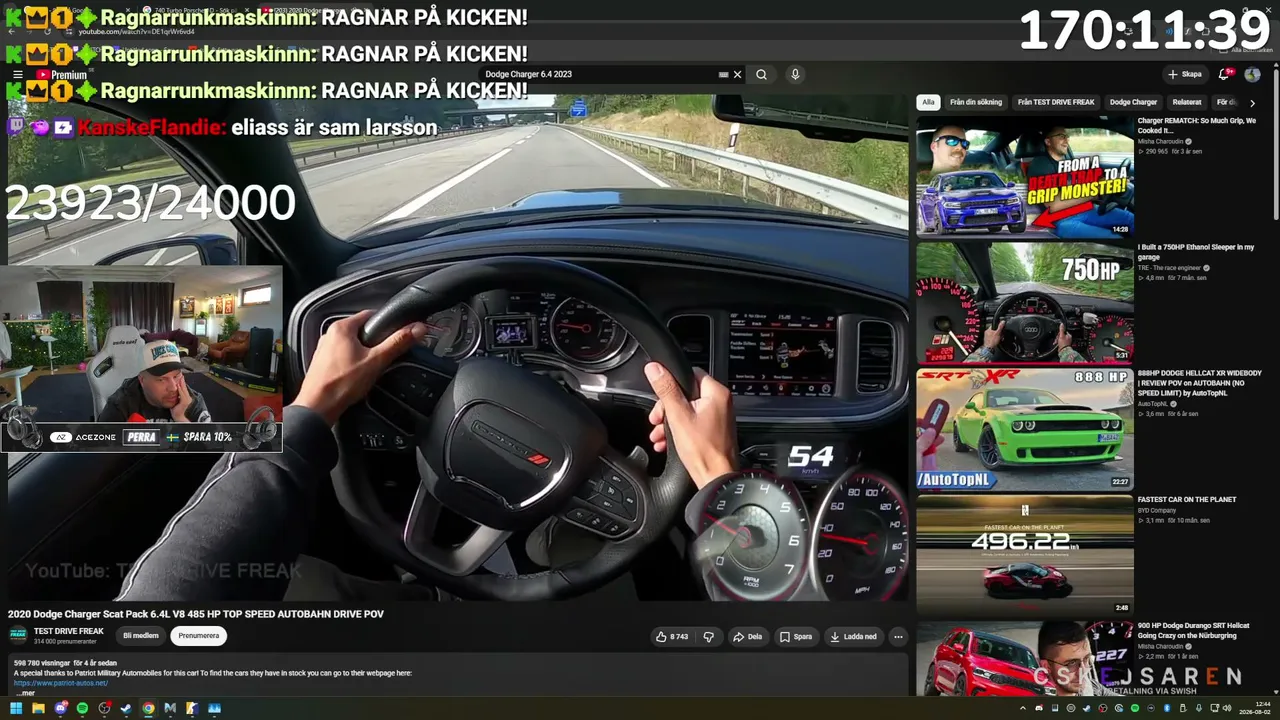Open TEST DRIVE FREAK channel name
This screenshot has height=720, width=1280.
point(69,631)
